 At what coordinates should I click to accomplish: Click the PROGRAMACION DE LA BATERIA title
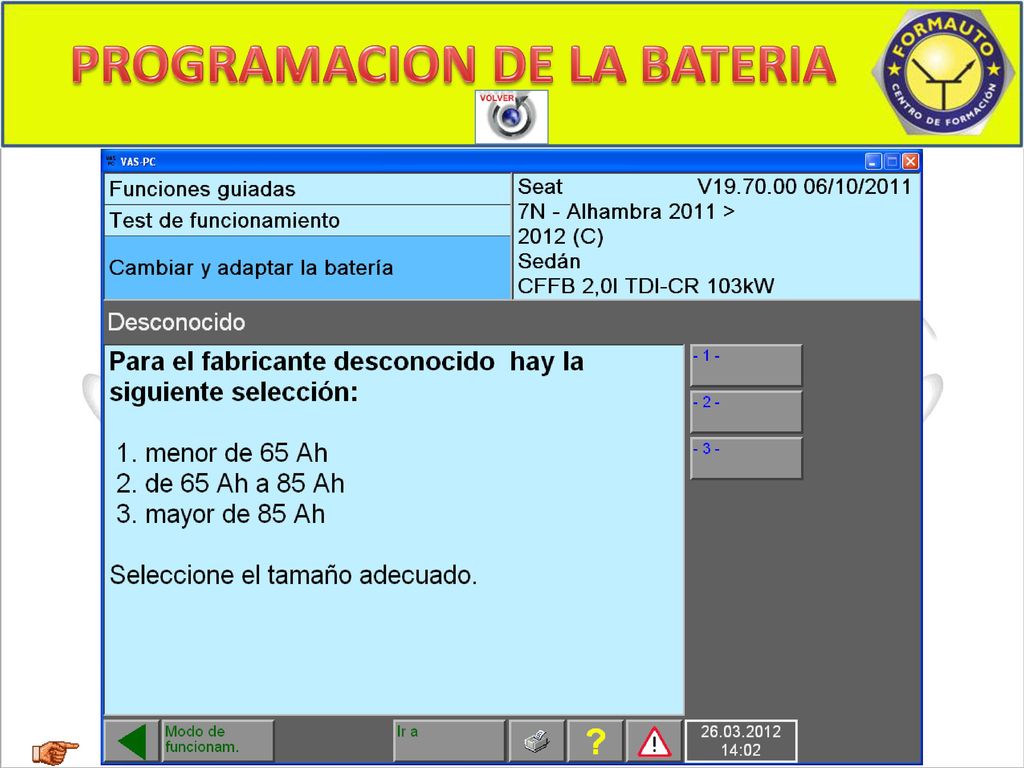click(453, 65)
